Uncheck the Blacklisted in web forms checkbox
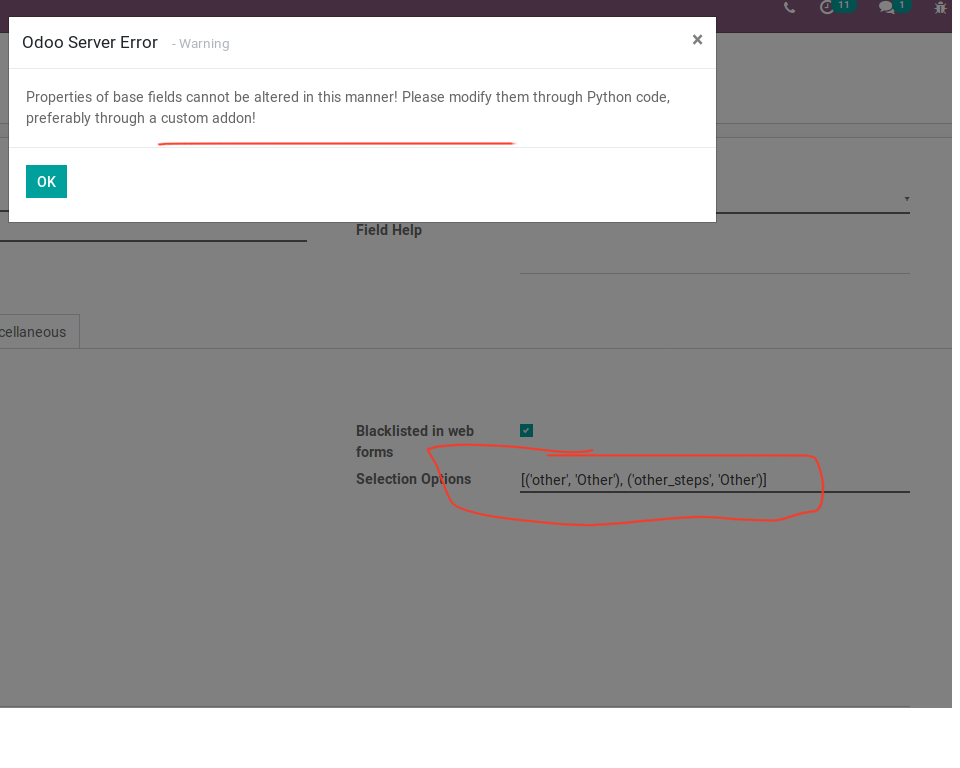Image resolution: width=960 pixels, height=768 pixels. point(526,431)
